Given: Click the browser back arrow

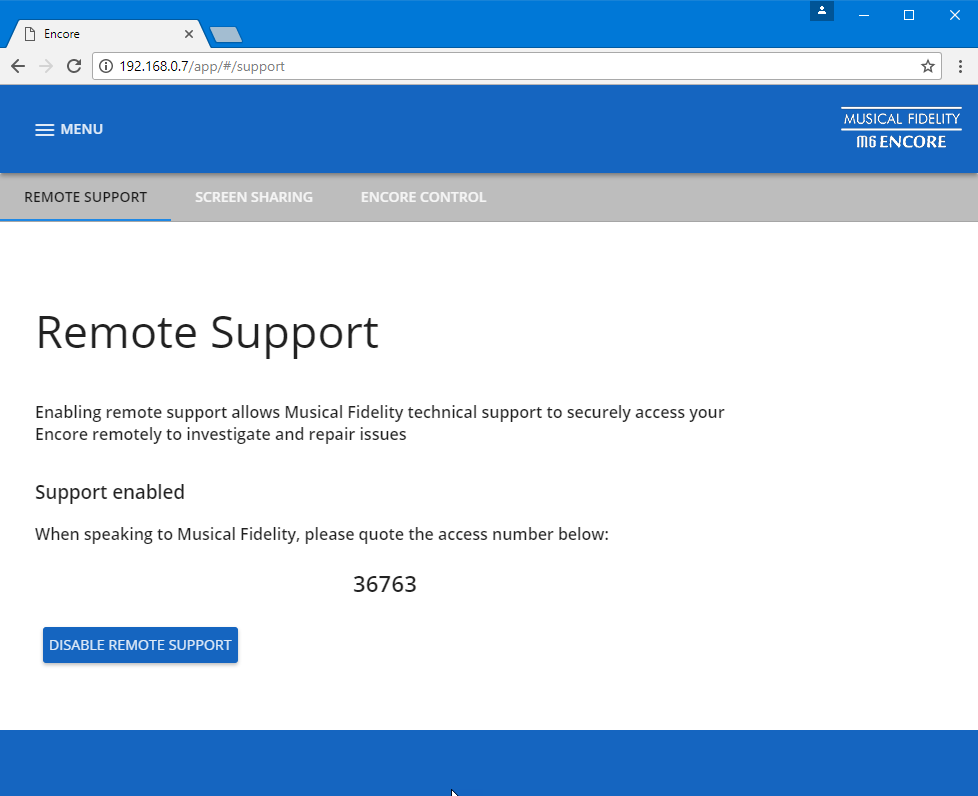Looking at the screenshot, I should (x=18, y=66).
